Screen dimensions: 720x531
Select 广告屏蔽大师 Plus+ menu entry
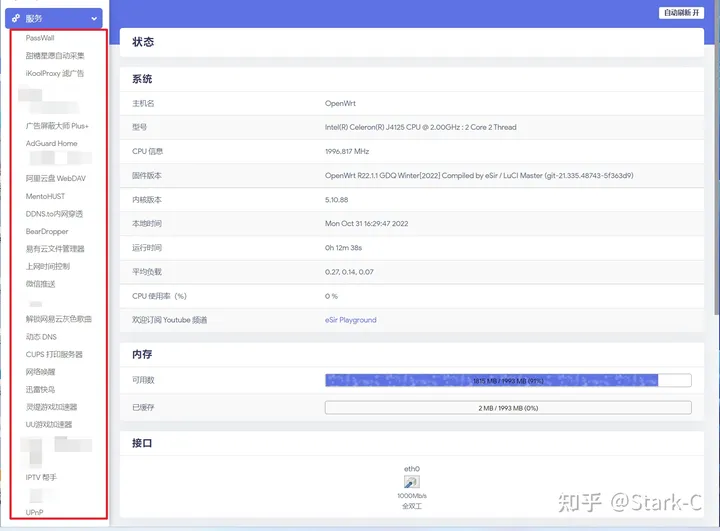pos(57,126)
